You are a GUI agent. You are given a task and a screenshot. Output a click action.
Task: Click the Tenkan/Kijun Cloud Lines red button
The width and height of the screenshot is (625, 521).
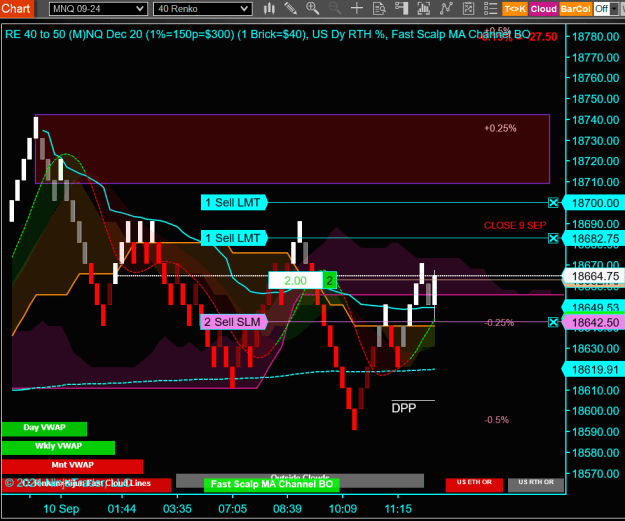click(x=86, y=485)
